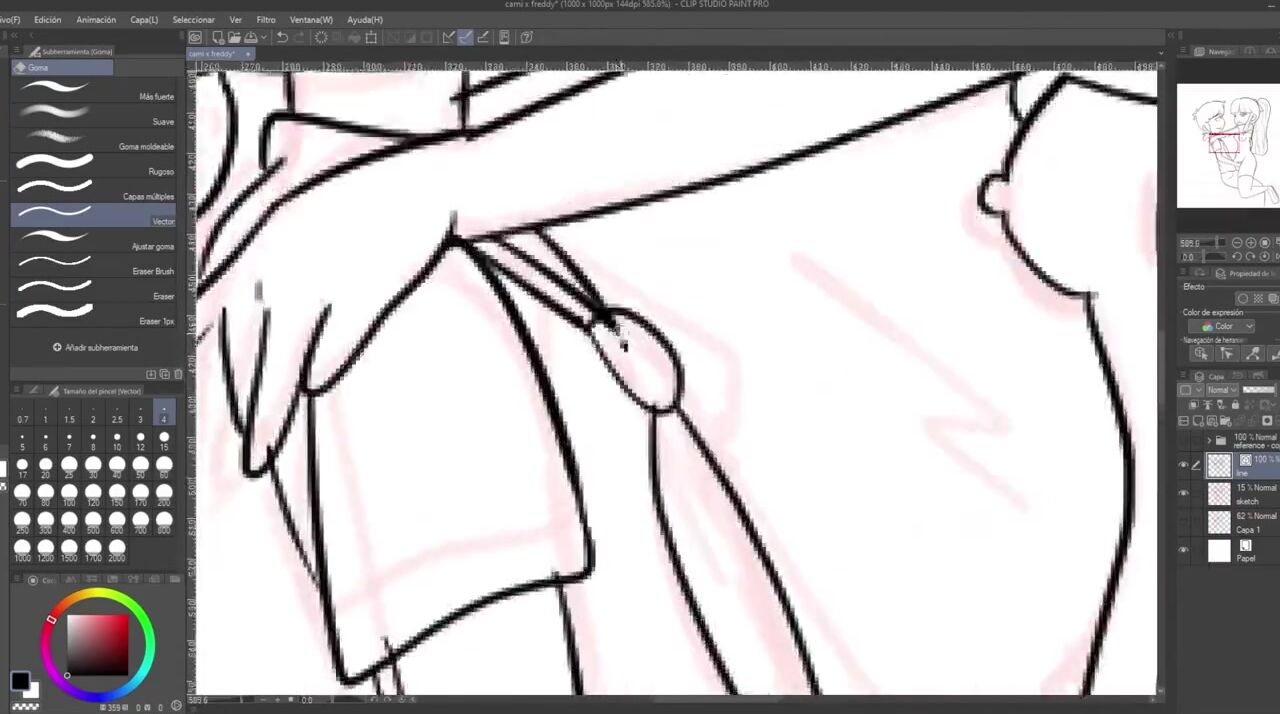This screenshot has height=714, width=1280.
Task: Click the New document icon in toolbar
Action: [217, 38]
